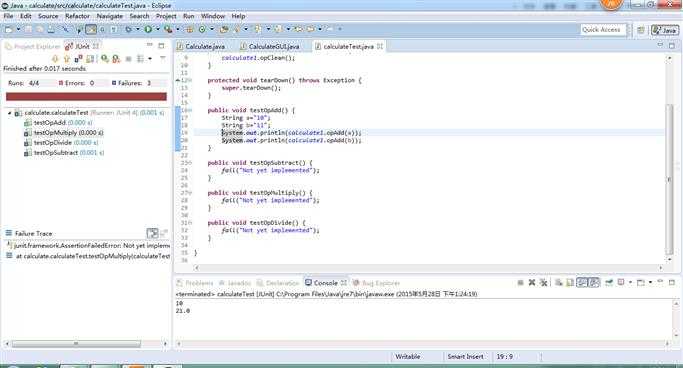Switch to the Calculate.java editor tab
Viewport: 683px width, 368px height.
pos(201,46)
